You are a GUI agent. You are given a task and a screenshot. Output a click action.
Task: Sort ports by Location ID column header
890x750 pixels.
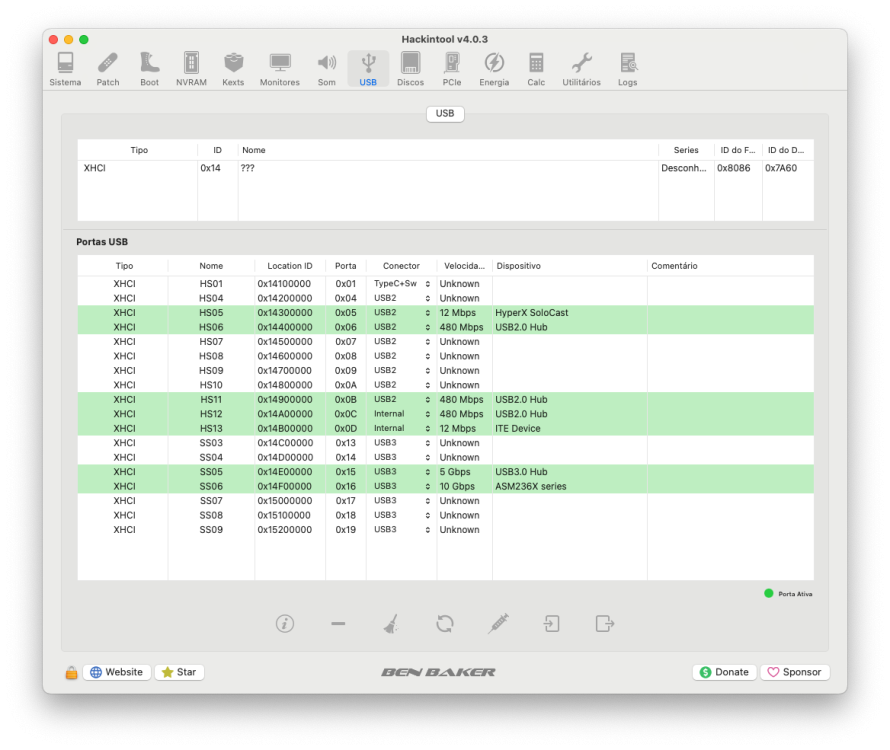289,266
